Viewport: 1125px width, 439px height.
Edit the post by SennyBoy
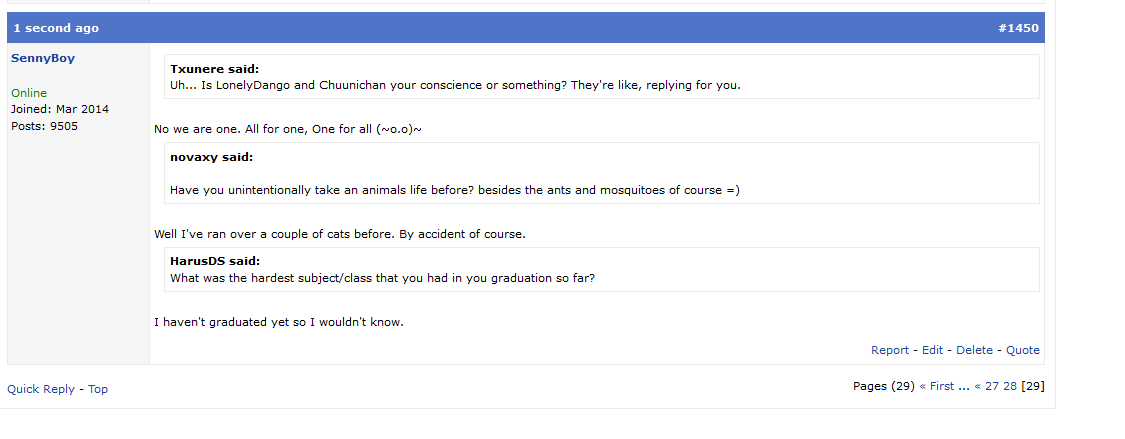[932, 350]
